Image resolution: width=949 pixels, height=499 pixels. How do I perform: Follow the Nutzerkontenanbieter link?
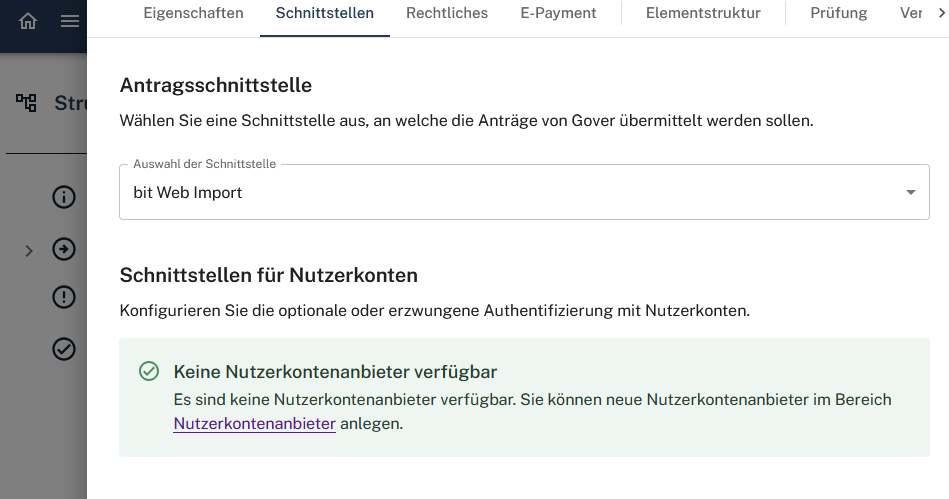254,423
